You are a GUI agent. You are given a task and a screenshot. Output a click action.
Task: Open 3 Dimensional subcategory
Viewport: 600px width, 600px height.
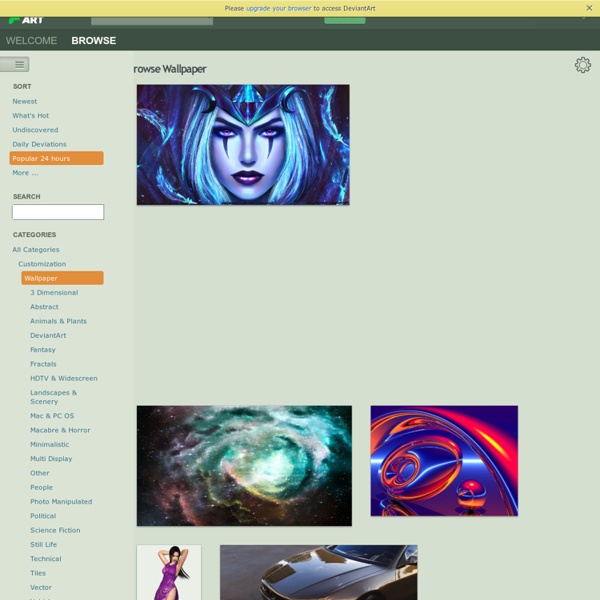pos(54,293)
